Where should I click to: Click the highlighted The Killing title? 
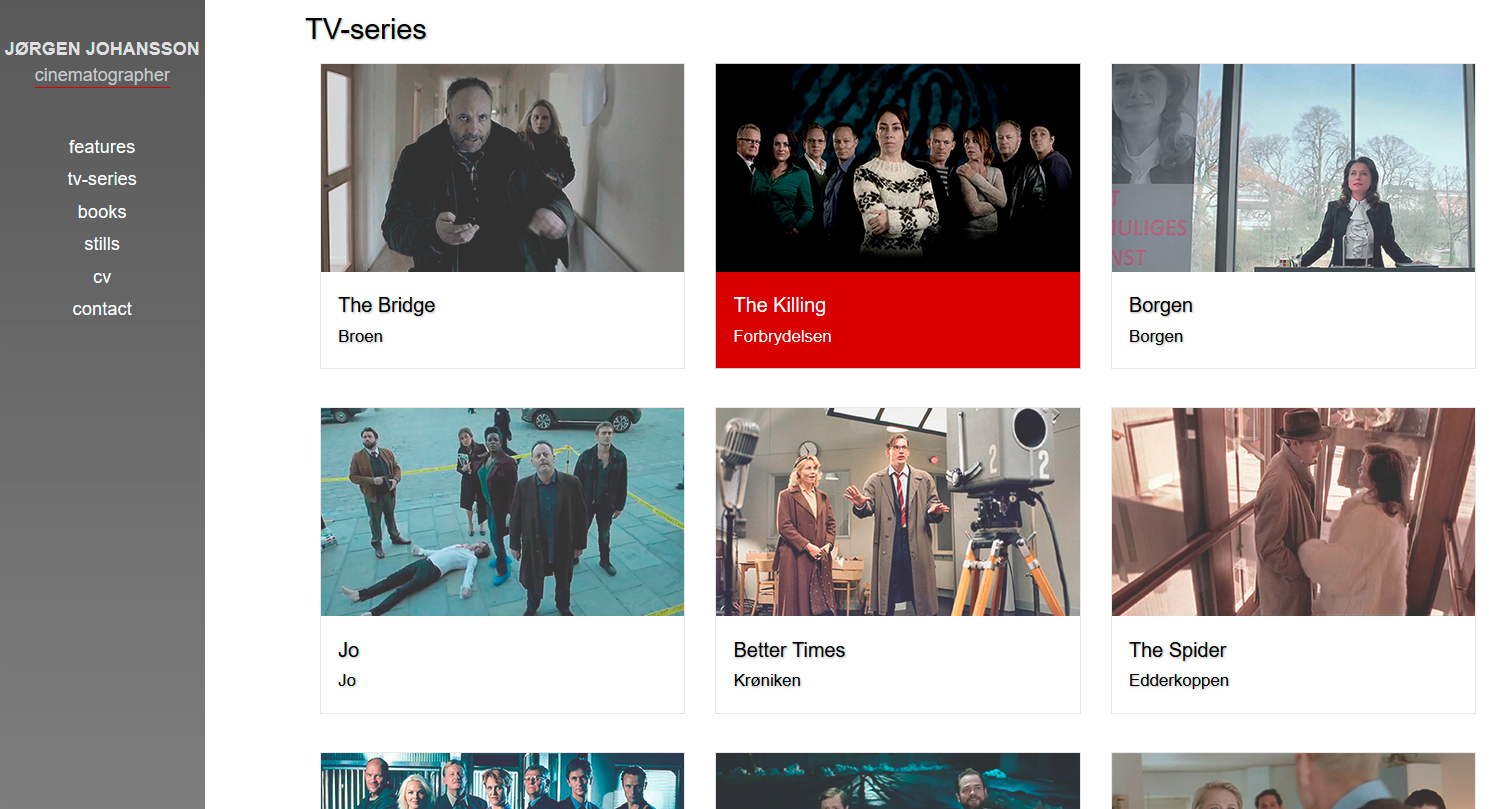pyautogui.click(x=780, y=305)
